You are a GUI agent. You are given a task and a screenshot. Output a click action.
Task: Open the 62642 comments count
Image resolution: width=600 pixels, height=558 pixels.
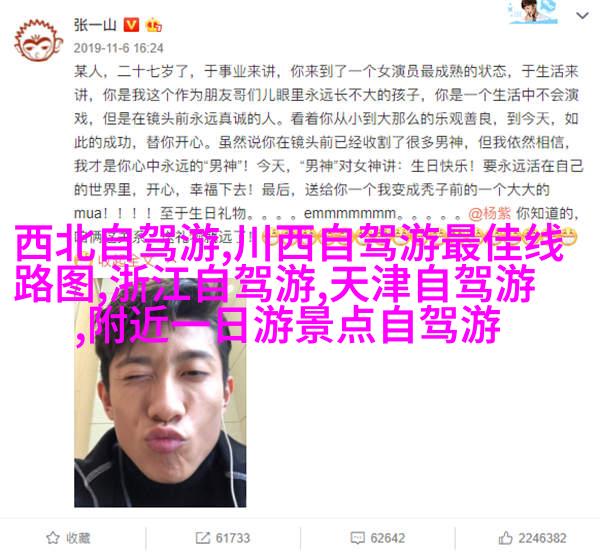[388, 538]
